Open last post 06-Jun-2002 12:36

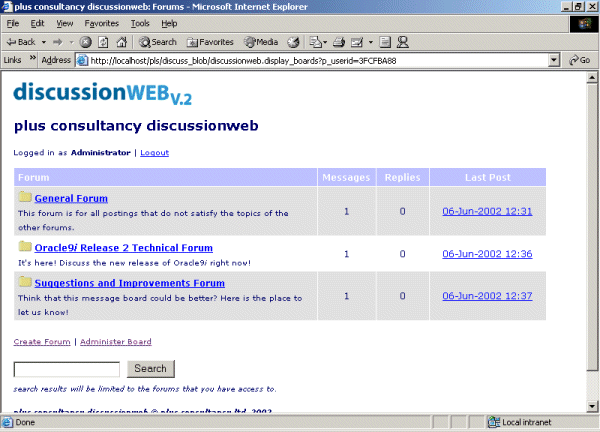click(x=487, y=254)
